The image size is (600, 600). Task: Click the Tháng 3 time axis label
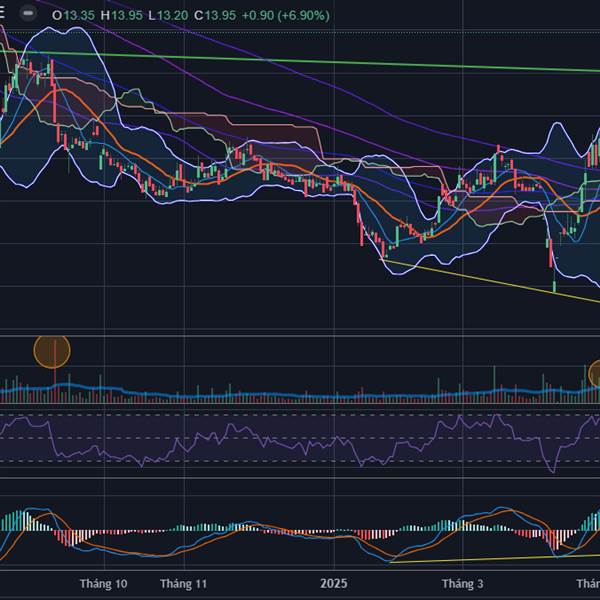tap(462, 583)
